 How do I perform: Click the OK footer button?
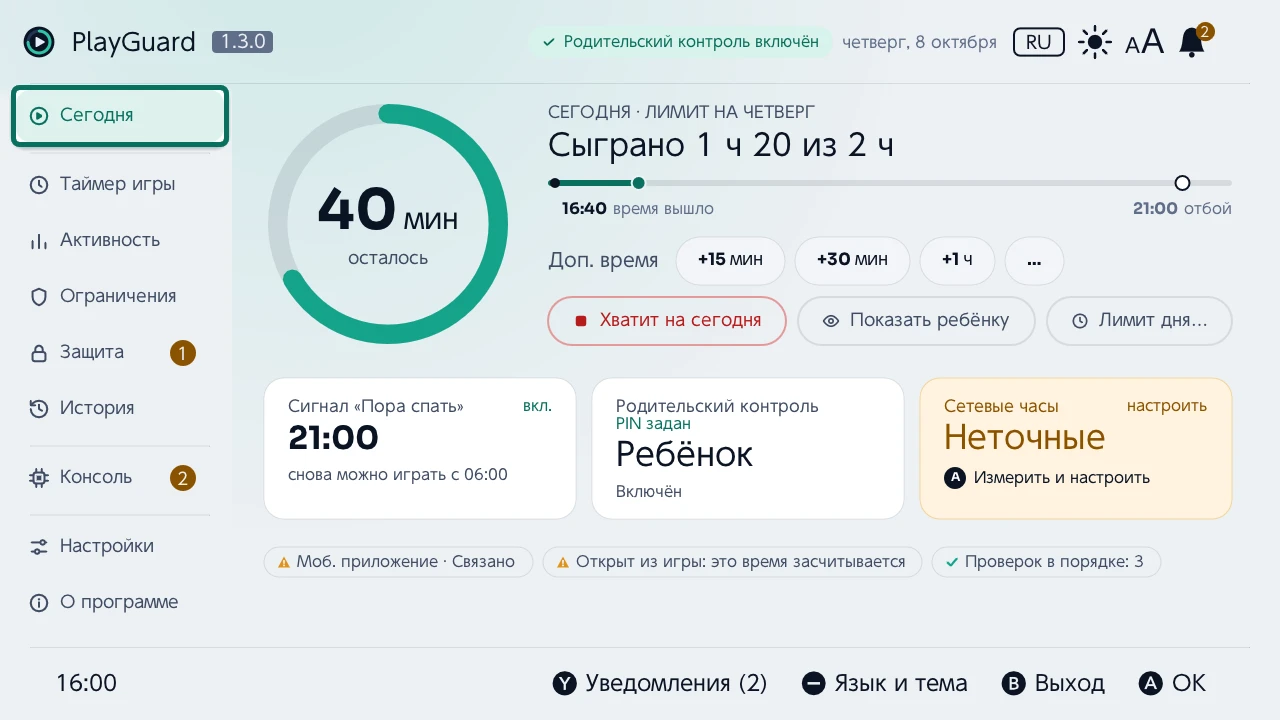1173,684
